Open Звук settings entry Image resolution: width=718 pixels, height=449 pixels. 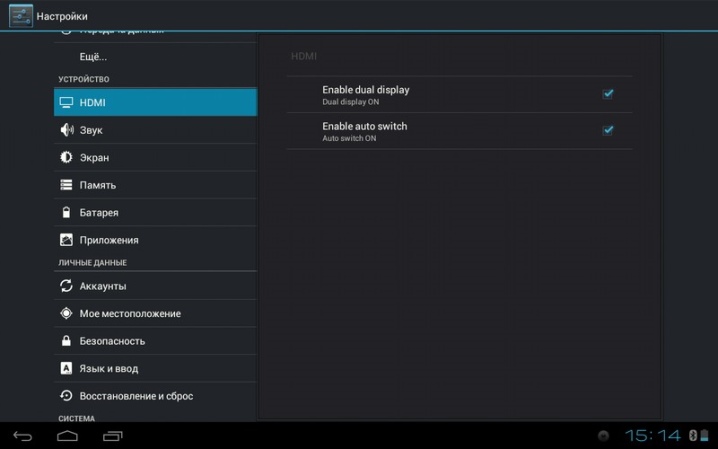[155, 130]
